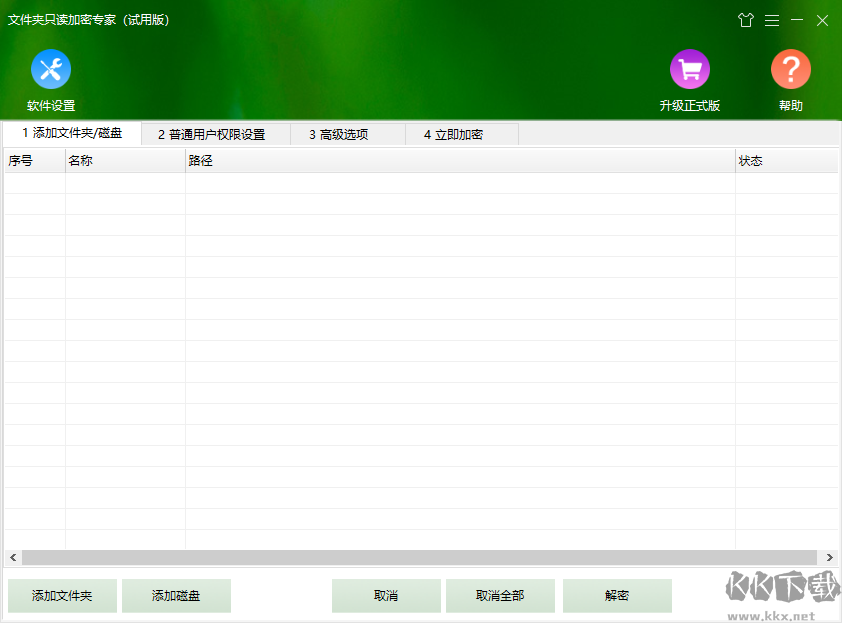Image resolution: width=842 pixels, height=623 pixels.
Task: Click the 添加文件夹 button
Action: (62, 596)
